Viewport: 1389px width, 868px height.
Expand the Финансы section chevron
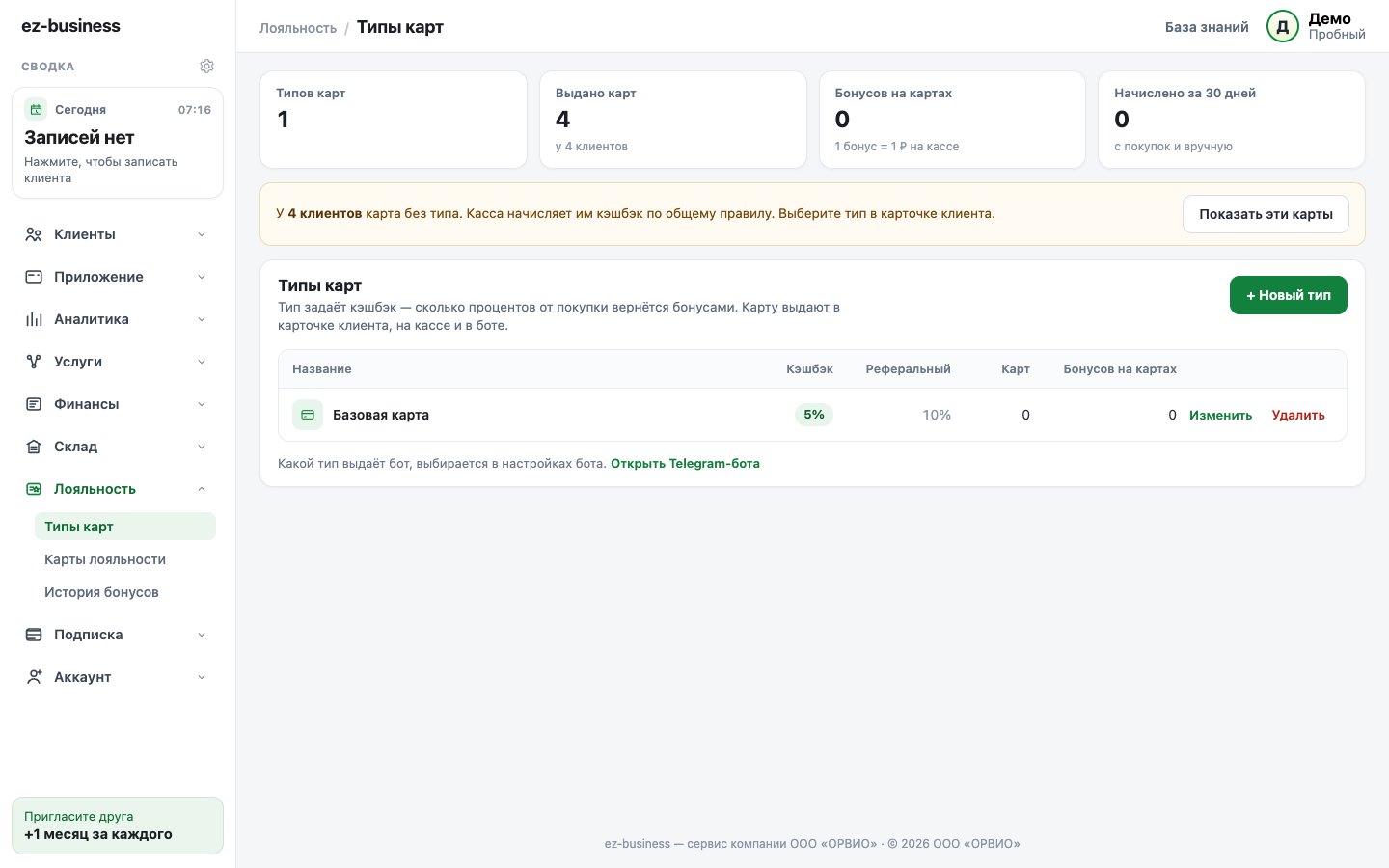(202, 404)
